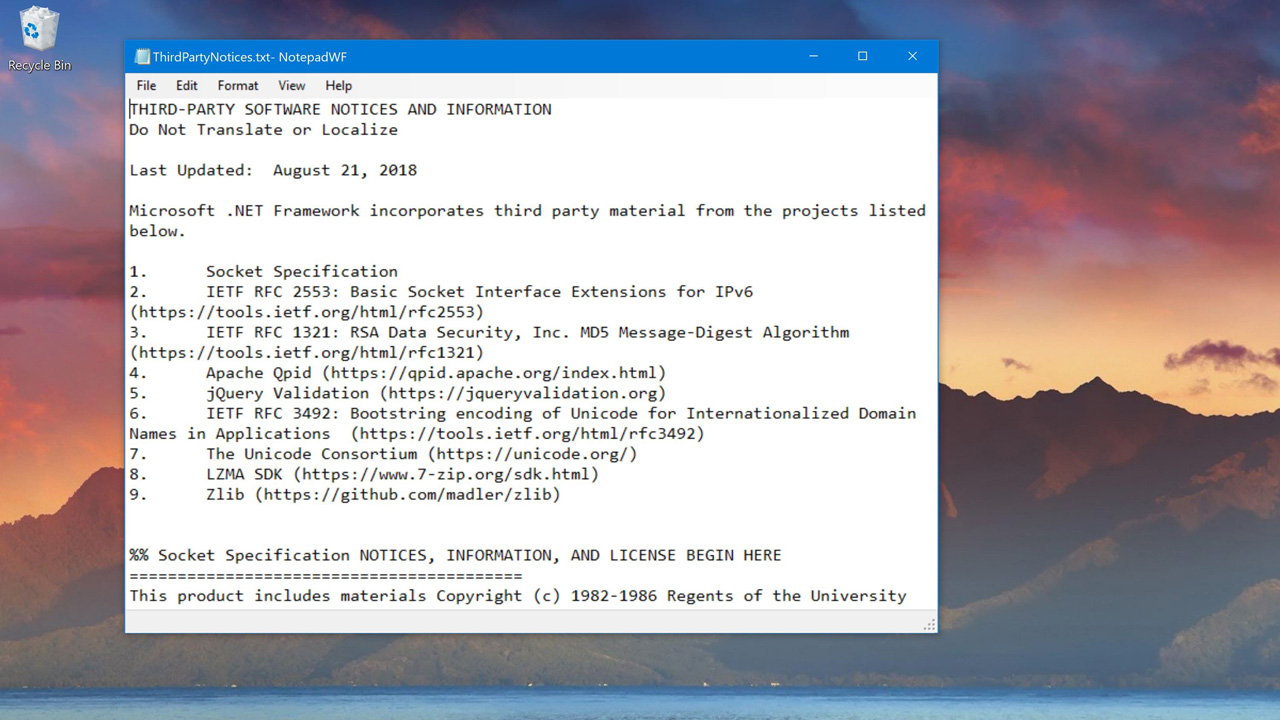Click the equals-sign separator line
1280x720 pixels.
pyautogui.click(x=325, y=576)
